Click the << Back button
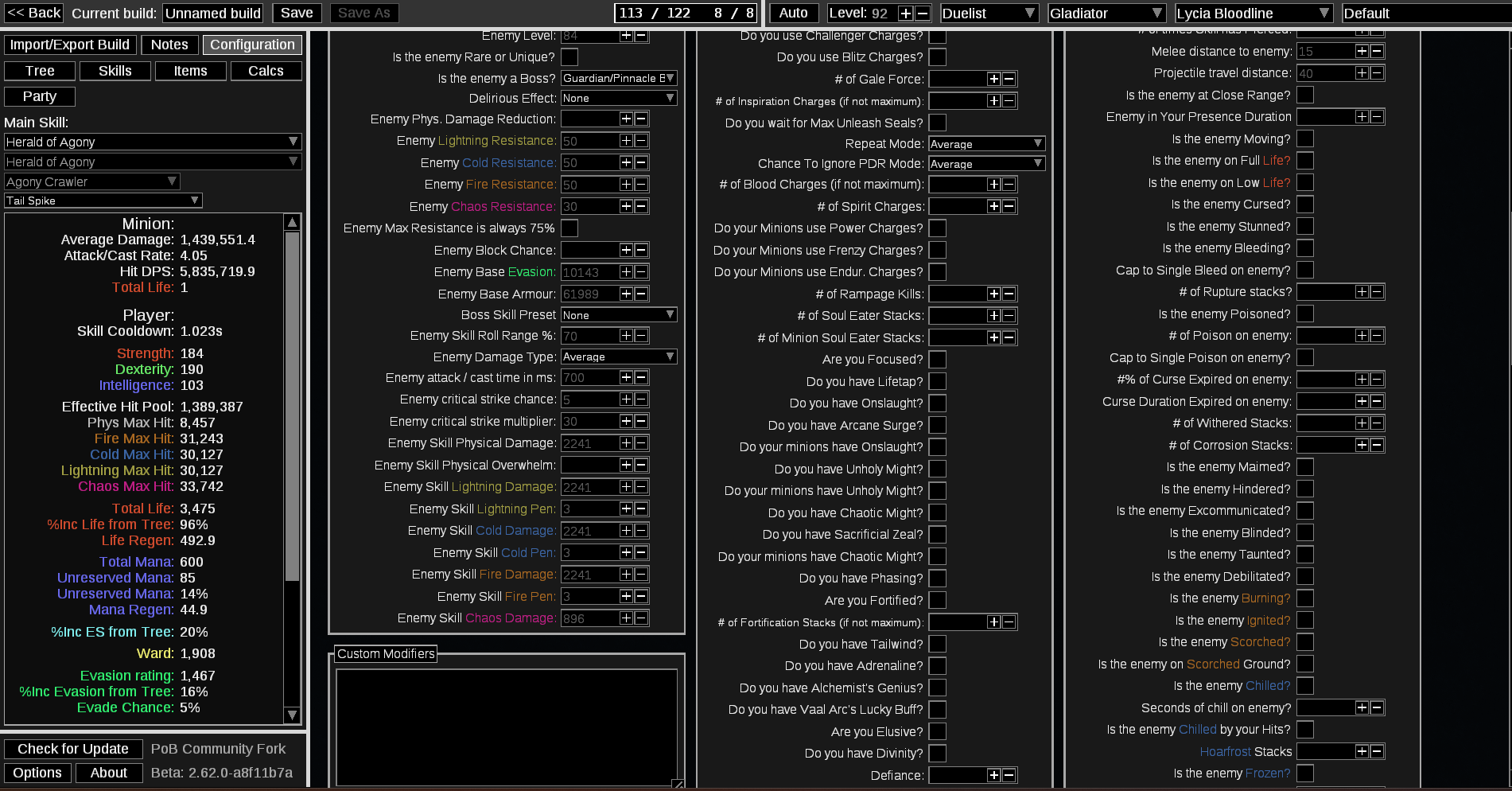Viewport: 1512px width, 791px height. (33, 14)
